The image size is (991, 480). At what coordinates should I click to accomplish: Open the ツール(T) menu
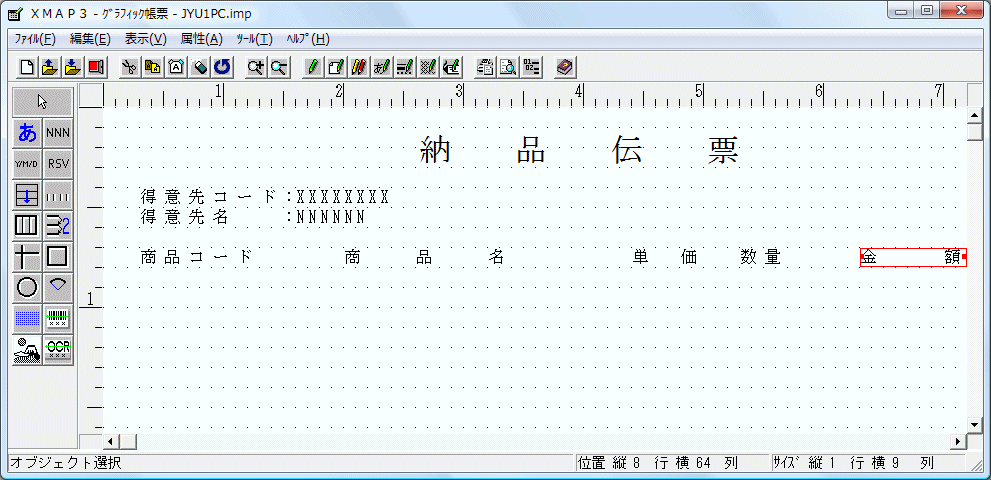[x=254, y=39]
